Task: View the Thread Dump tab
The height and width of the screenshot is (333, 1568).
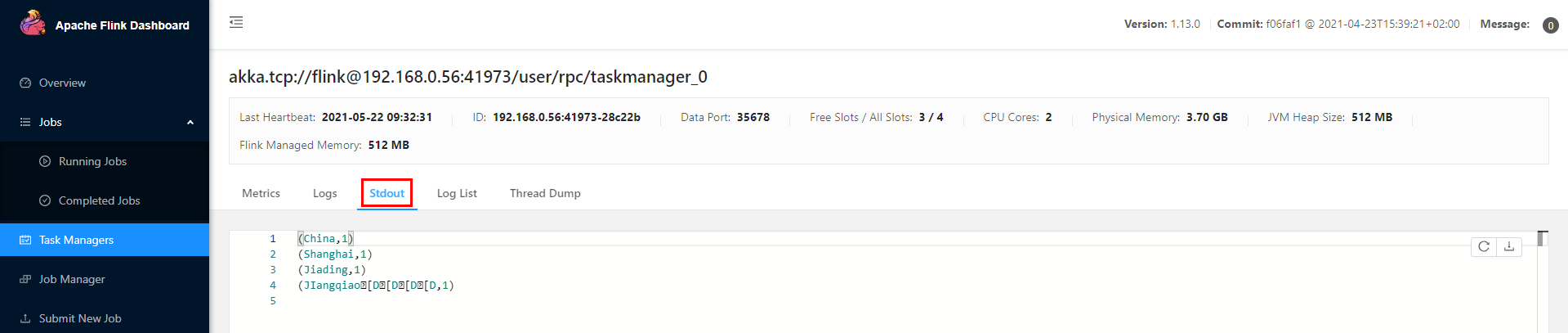Action: [x=545, y=193]
